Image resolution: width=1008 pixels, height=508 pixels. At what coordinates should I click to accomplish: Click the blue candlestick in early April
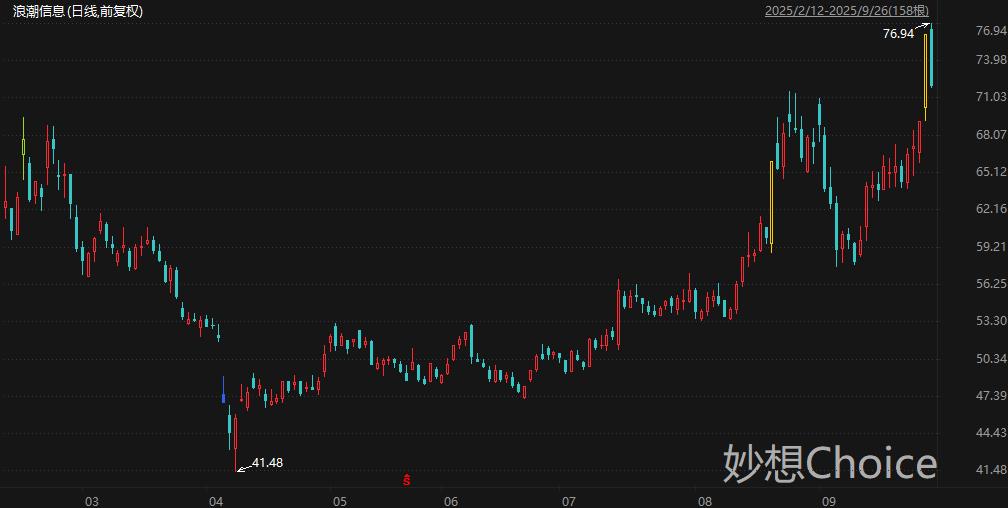point(223,392)
